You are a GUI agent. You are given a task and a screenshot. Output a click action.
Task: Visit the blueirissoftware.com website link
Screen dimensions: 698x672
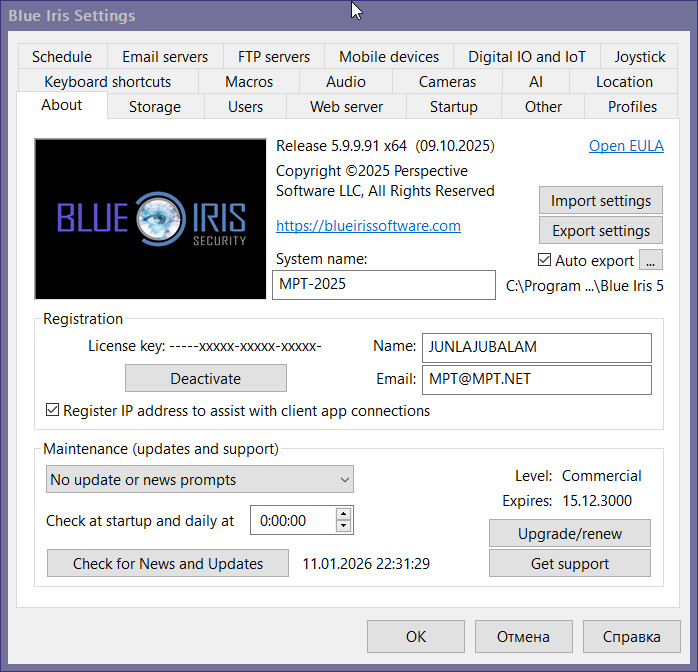368,226
